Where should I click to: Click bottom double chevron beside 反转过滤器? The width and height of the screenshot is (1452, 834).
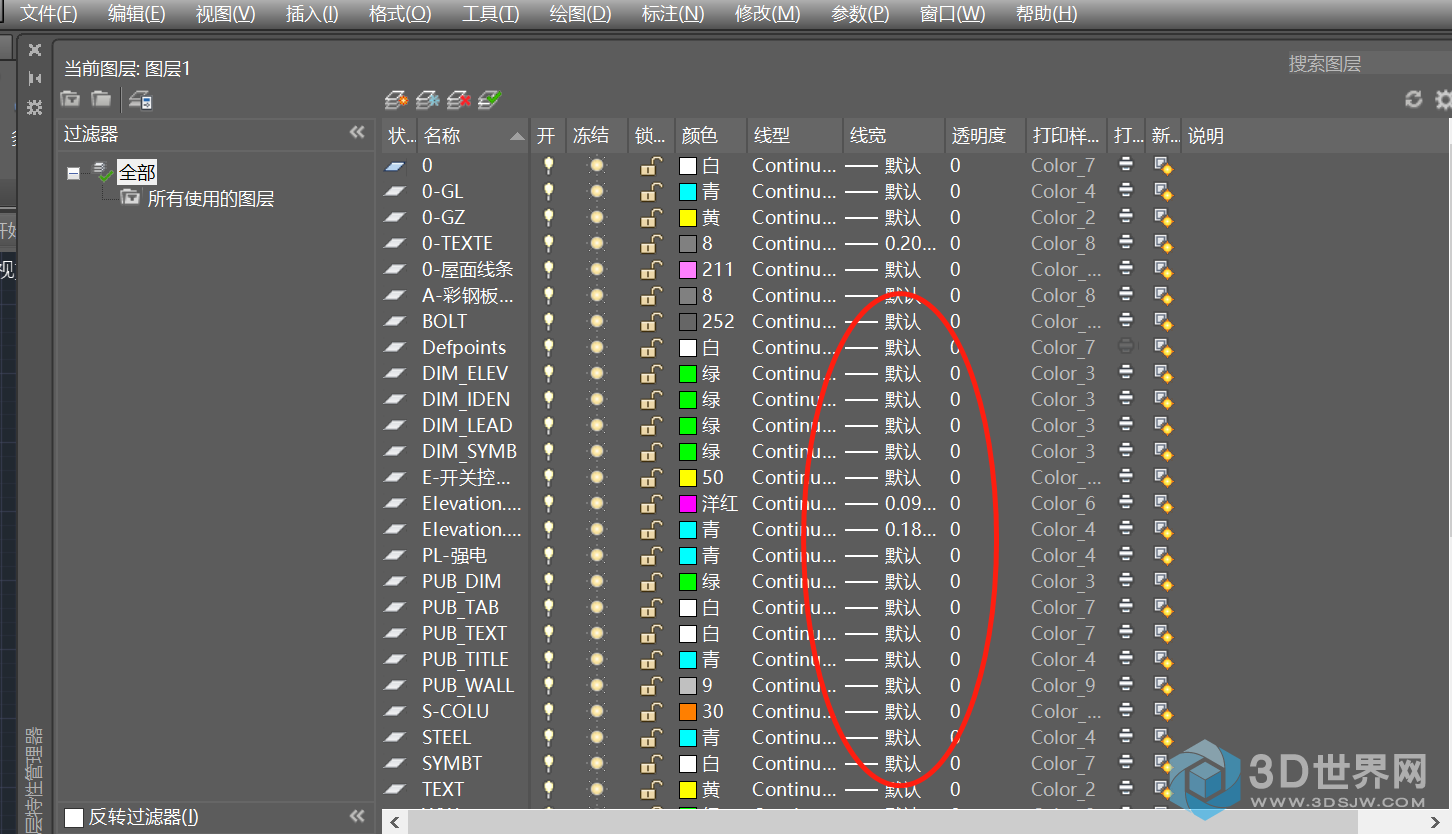(357, 816)
